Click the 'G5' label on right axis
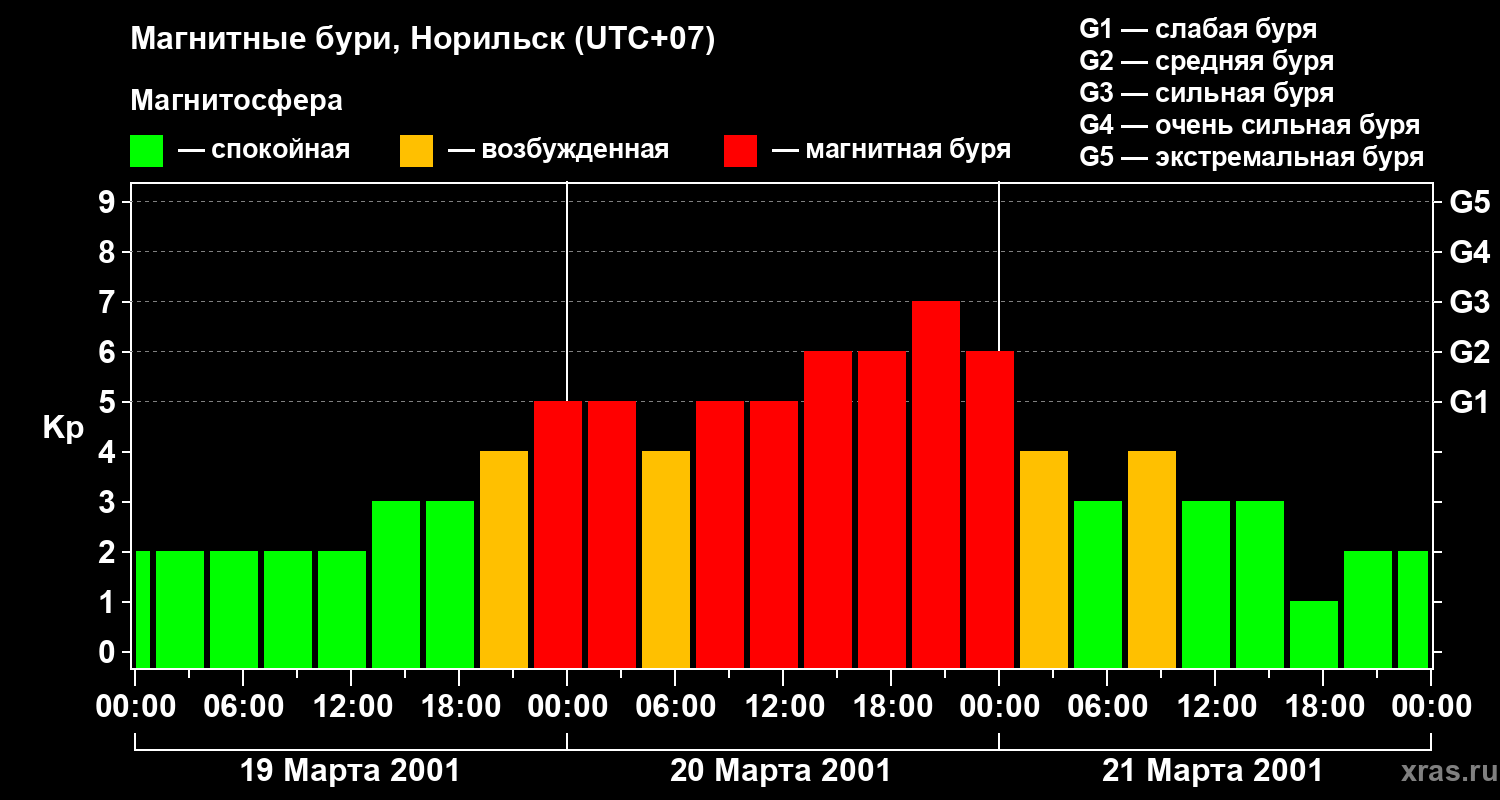Screen dimensions: 1500x800 pyautogui.click(x=1469, y=202)
